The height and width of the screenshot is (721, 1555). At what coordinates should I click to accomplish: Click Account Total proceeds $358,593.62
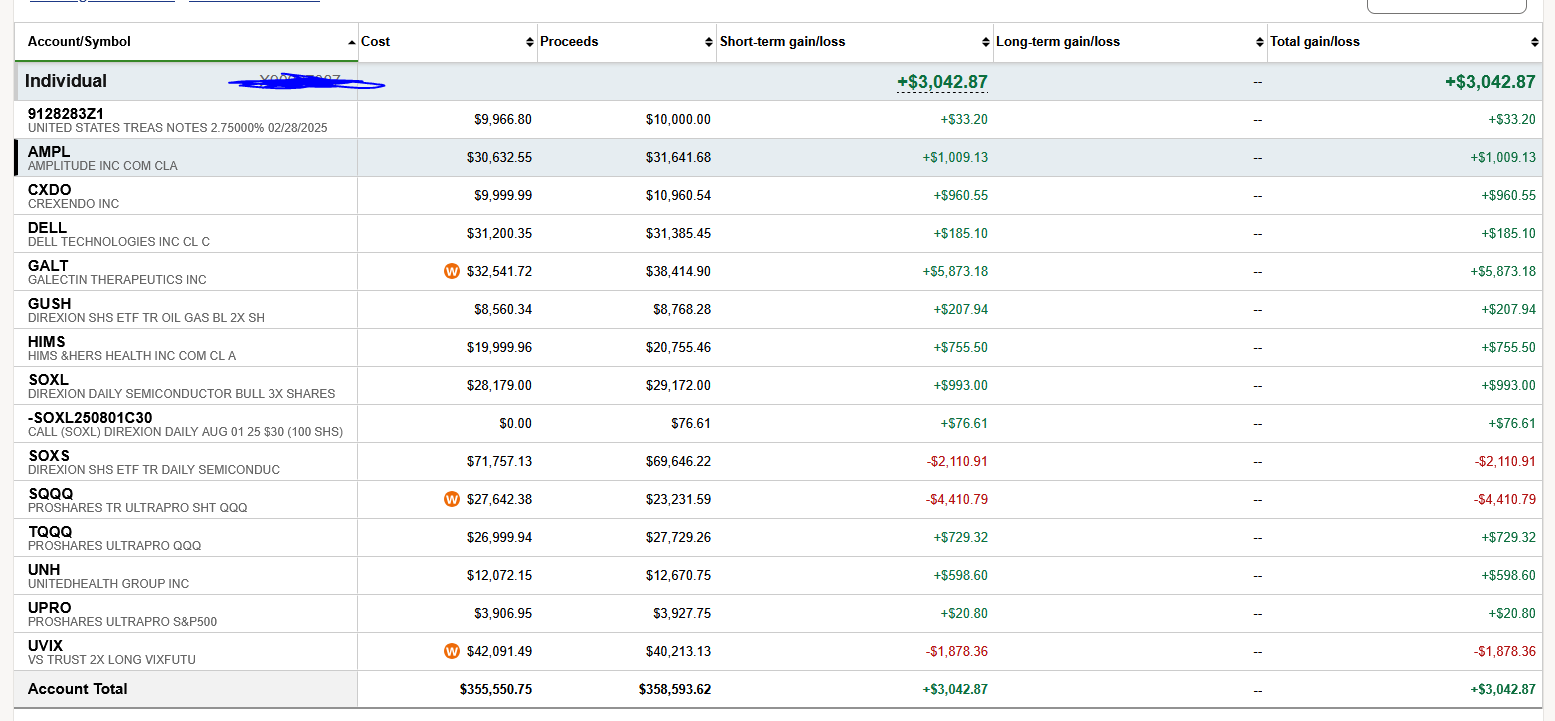(x=675, y=689)
